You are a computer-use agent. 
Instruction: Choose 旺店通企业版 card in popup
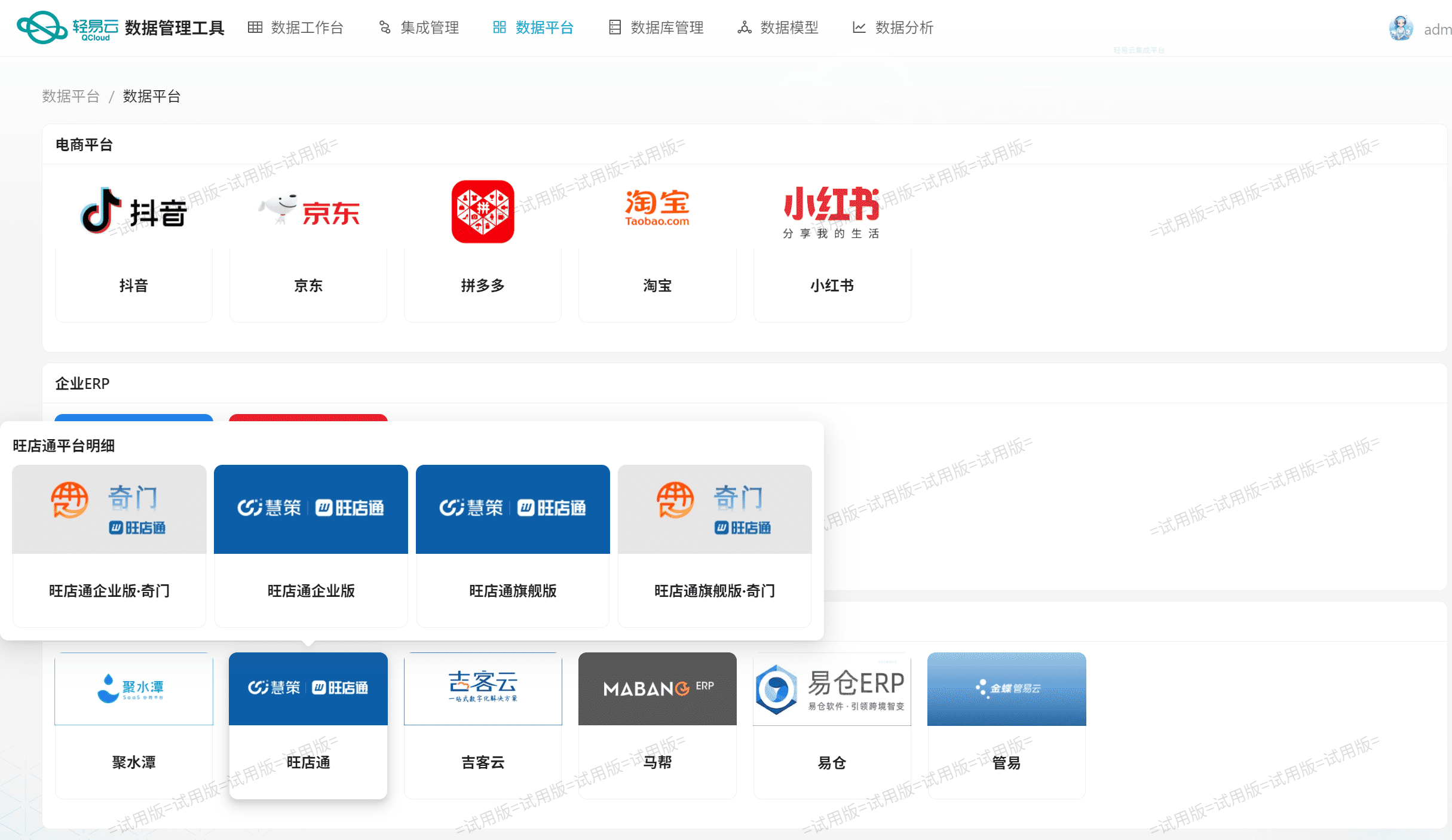(x=311, y=545)
